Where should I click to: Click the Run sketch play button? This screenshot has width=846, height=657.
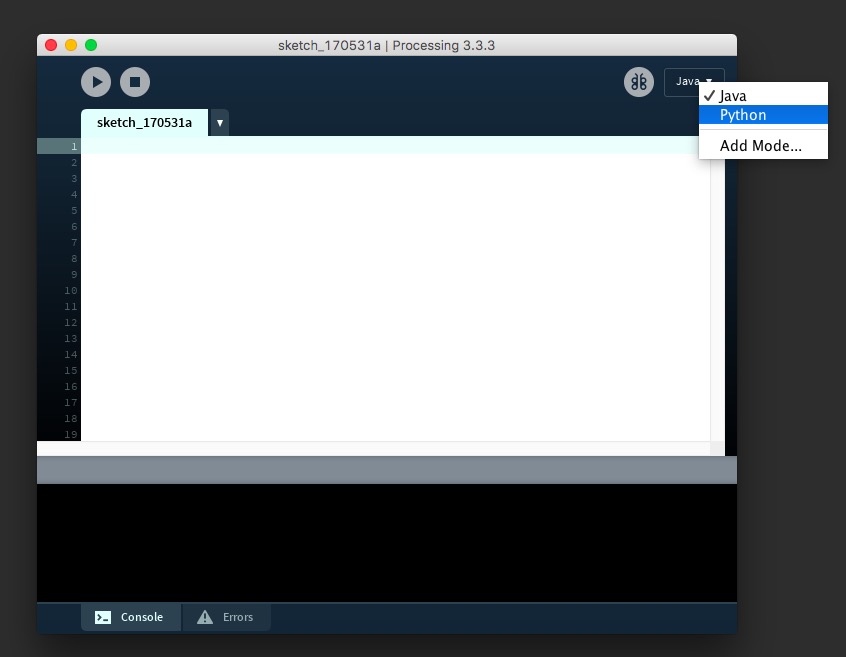(x=95, y=82)
